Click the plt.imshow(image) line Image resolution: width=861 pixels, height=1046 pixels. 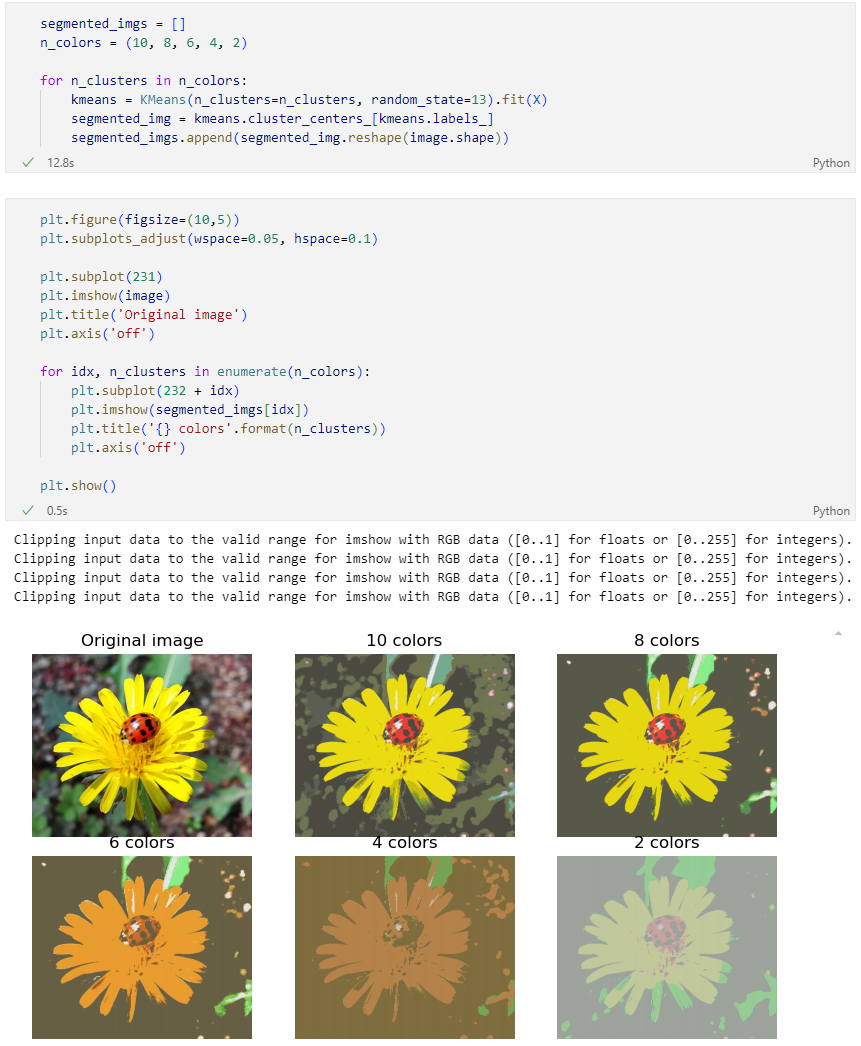[105, 296]
